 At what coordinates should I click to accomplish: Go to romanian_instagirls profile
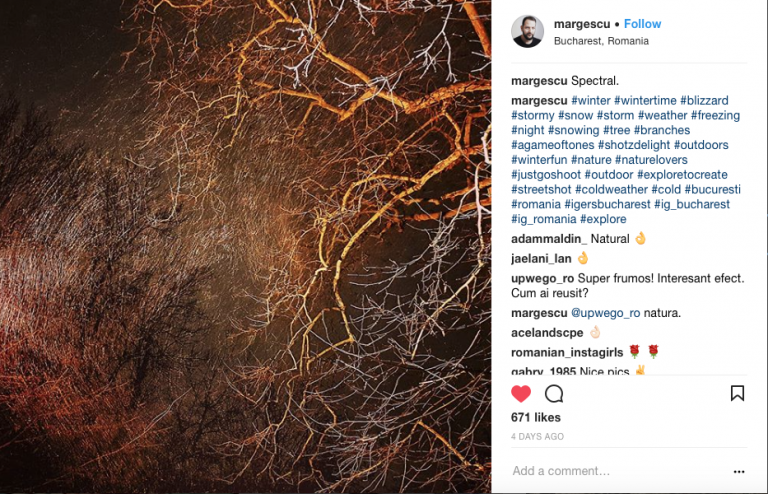pos(567,353)
